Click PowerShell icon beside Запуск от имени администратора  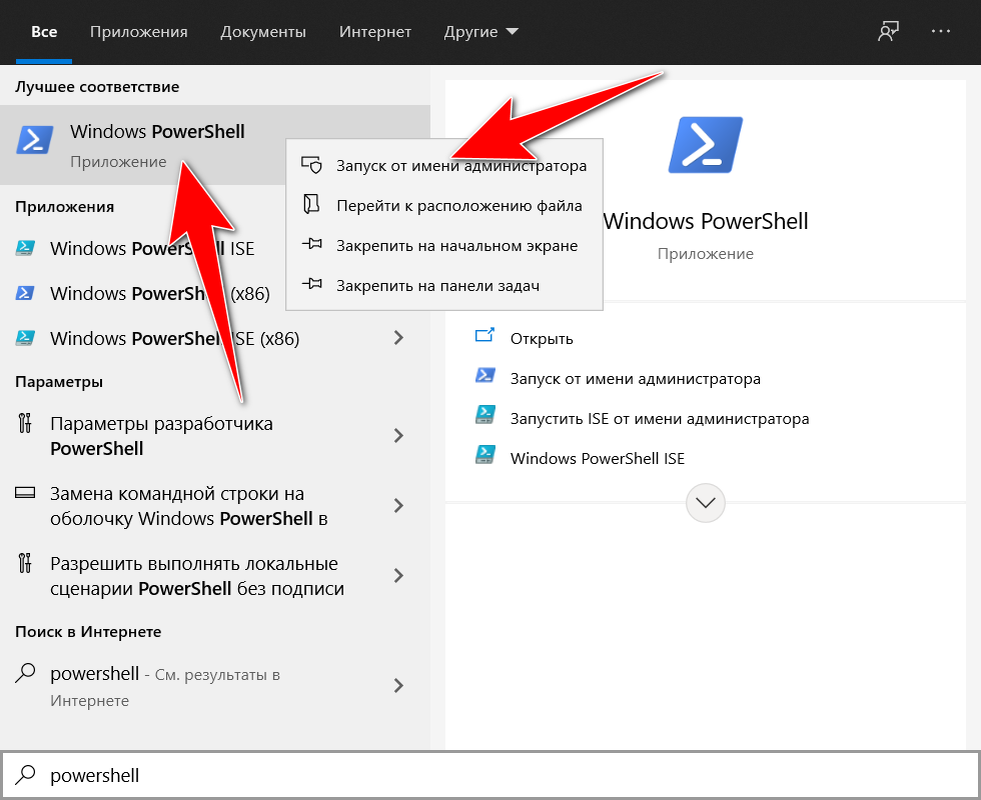(x=485, y=375)
